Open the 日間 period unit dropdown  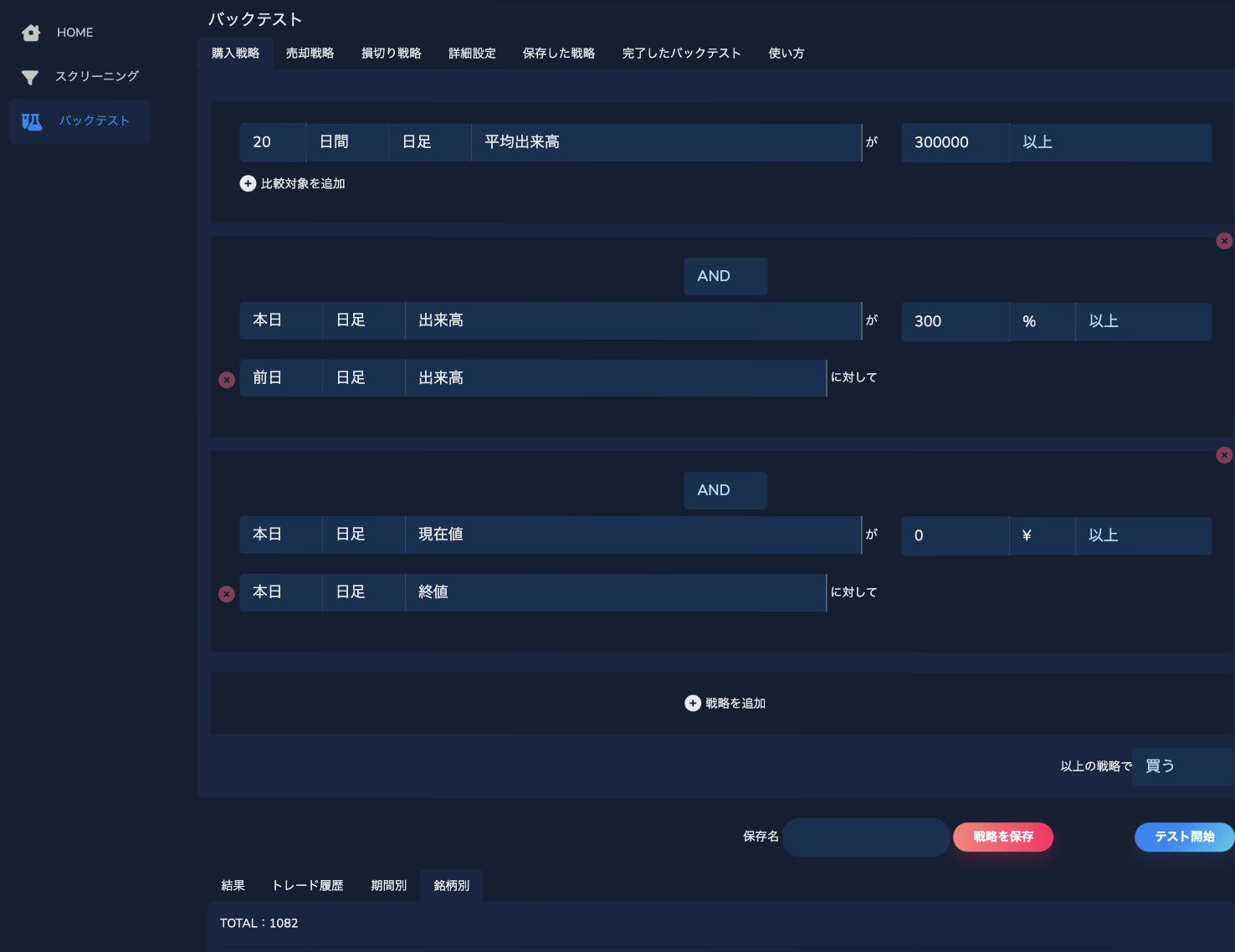point(347,142)
